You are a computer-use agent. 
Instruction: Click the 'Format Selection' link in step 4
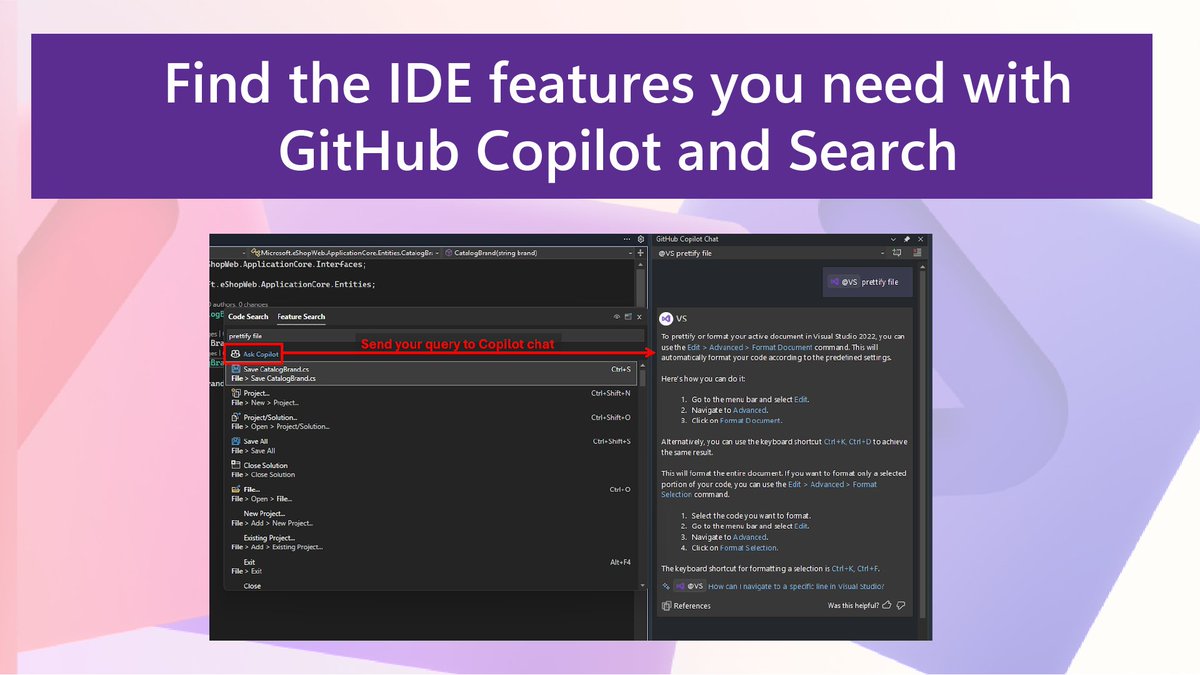point(748,548)
